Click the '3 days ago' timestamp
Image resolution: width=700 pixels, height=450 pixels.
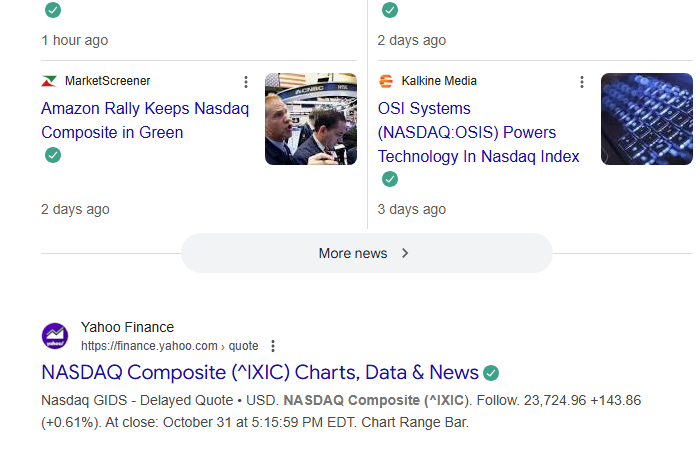[x=412, y=209]
